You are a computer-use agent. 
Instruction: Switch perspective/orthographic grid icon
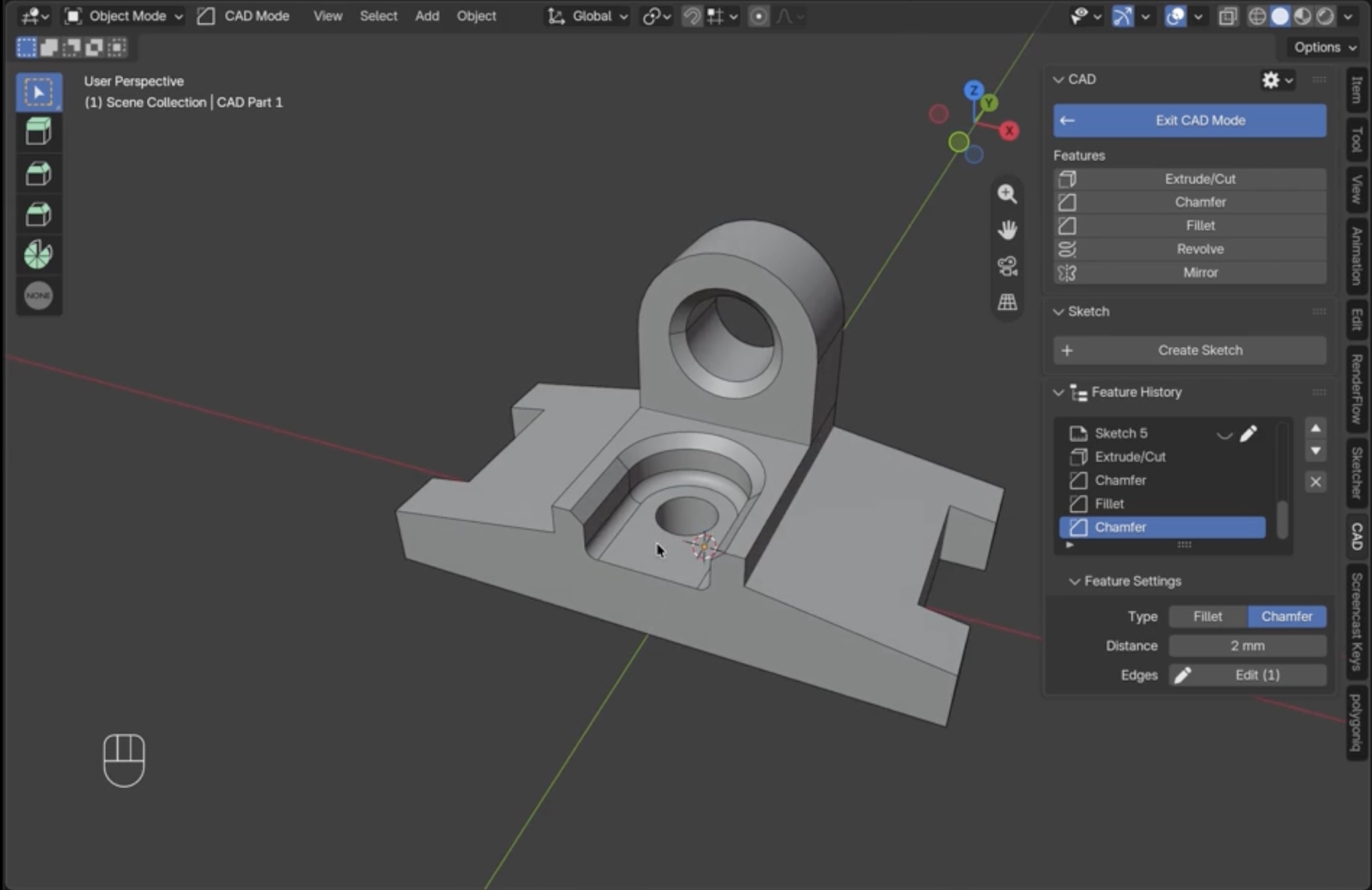[1008, 302]
